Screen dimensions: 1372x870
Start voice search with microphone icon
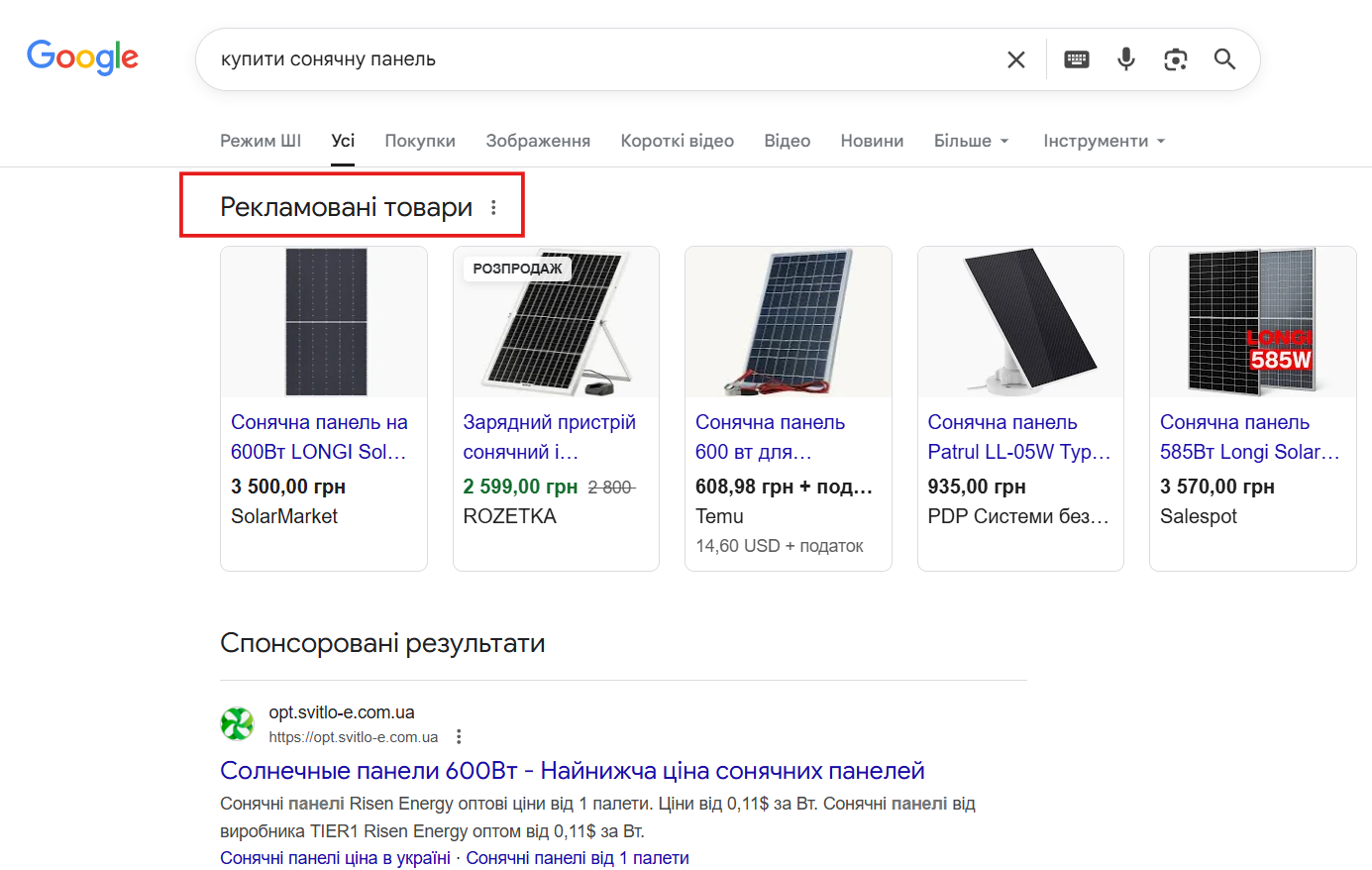[x=1125, y=59]
